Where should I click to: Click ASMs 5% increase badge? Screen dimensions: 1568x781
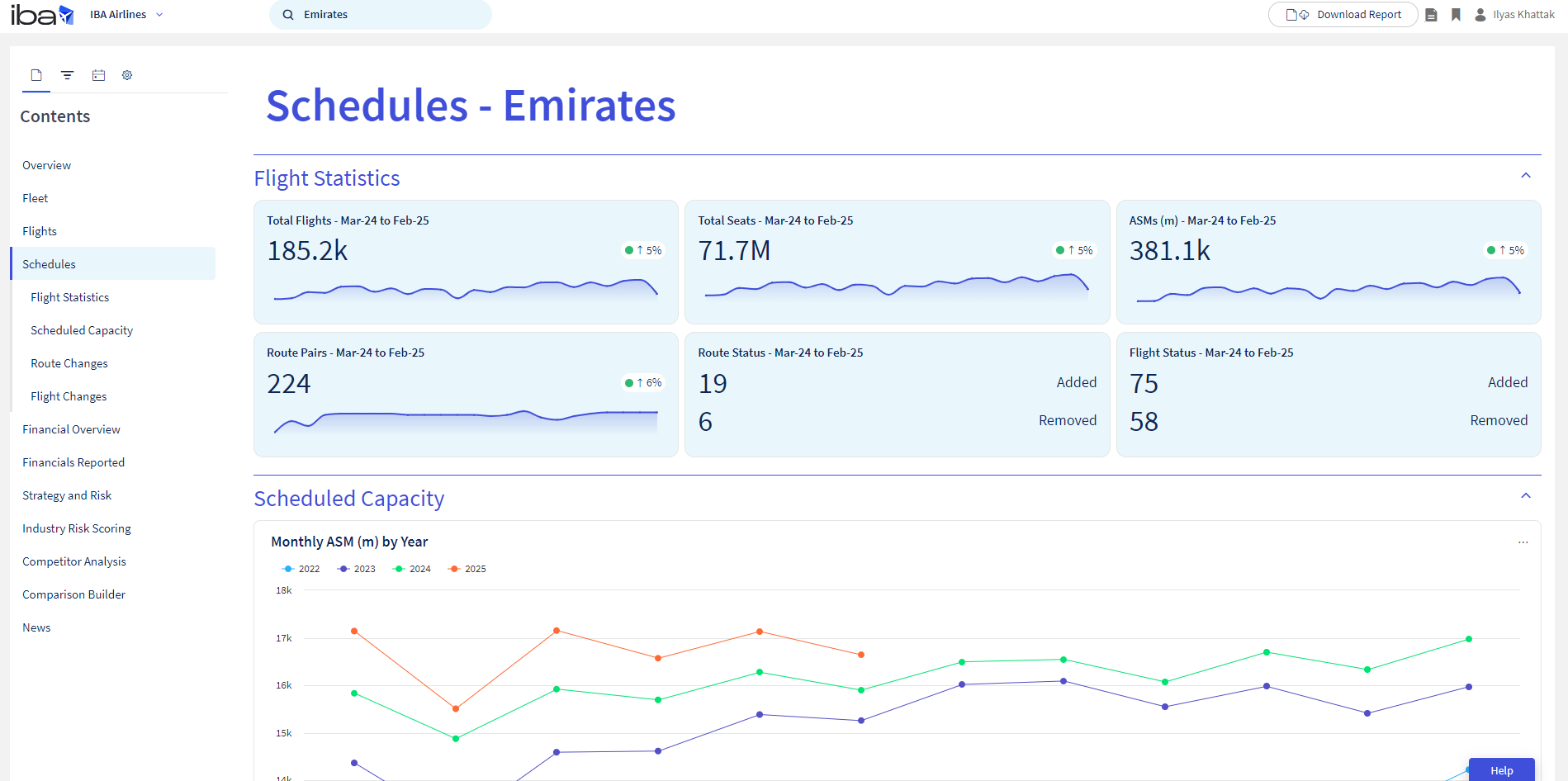click(1505, 250)
